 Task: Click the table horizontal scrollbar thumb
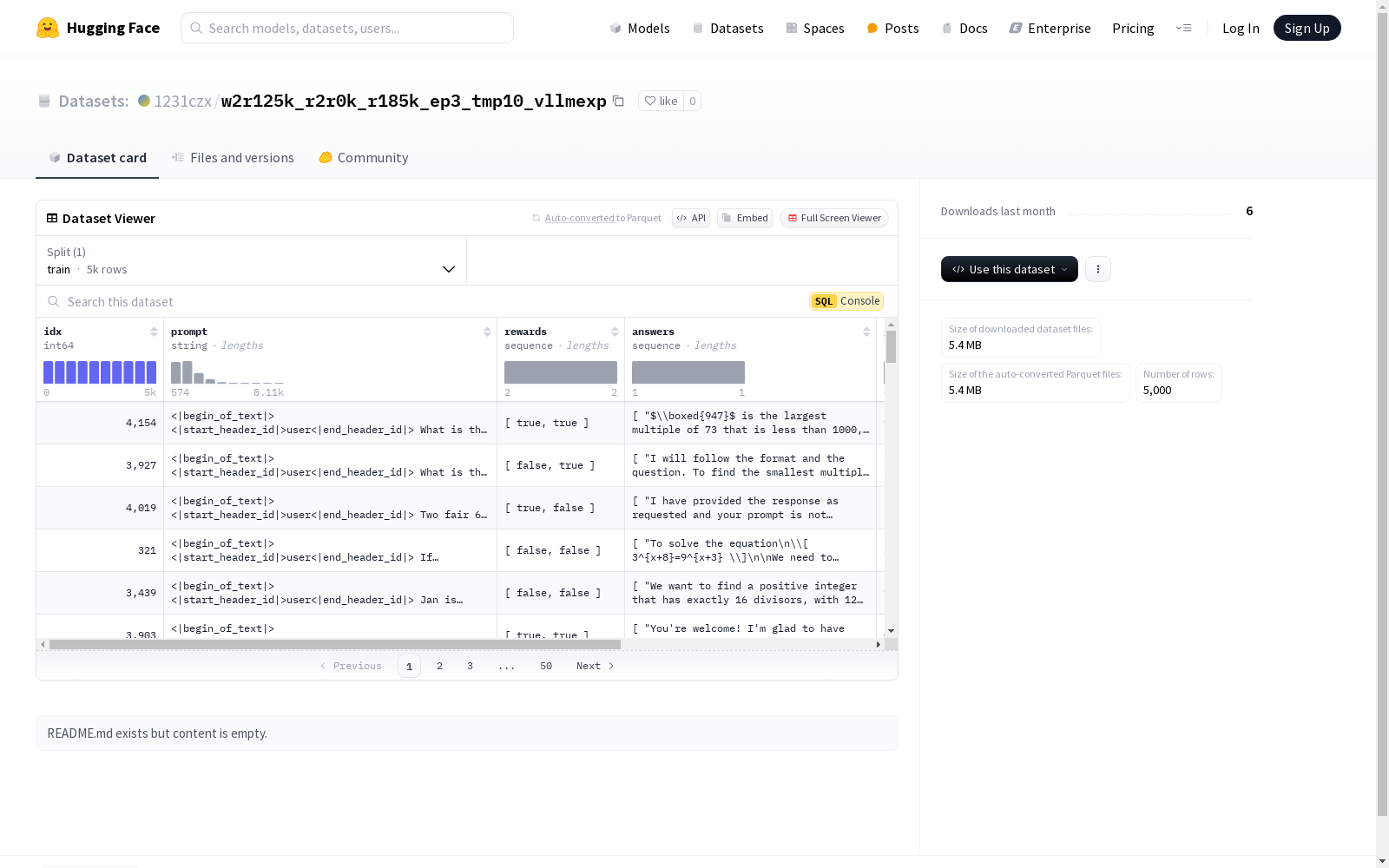tap(335, 644)
